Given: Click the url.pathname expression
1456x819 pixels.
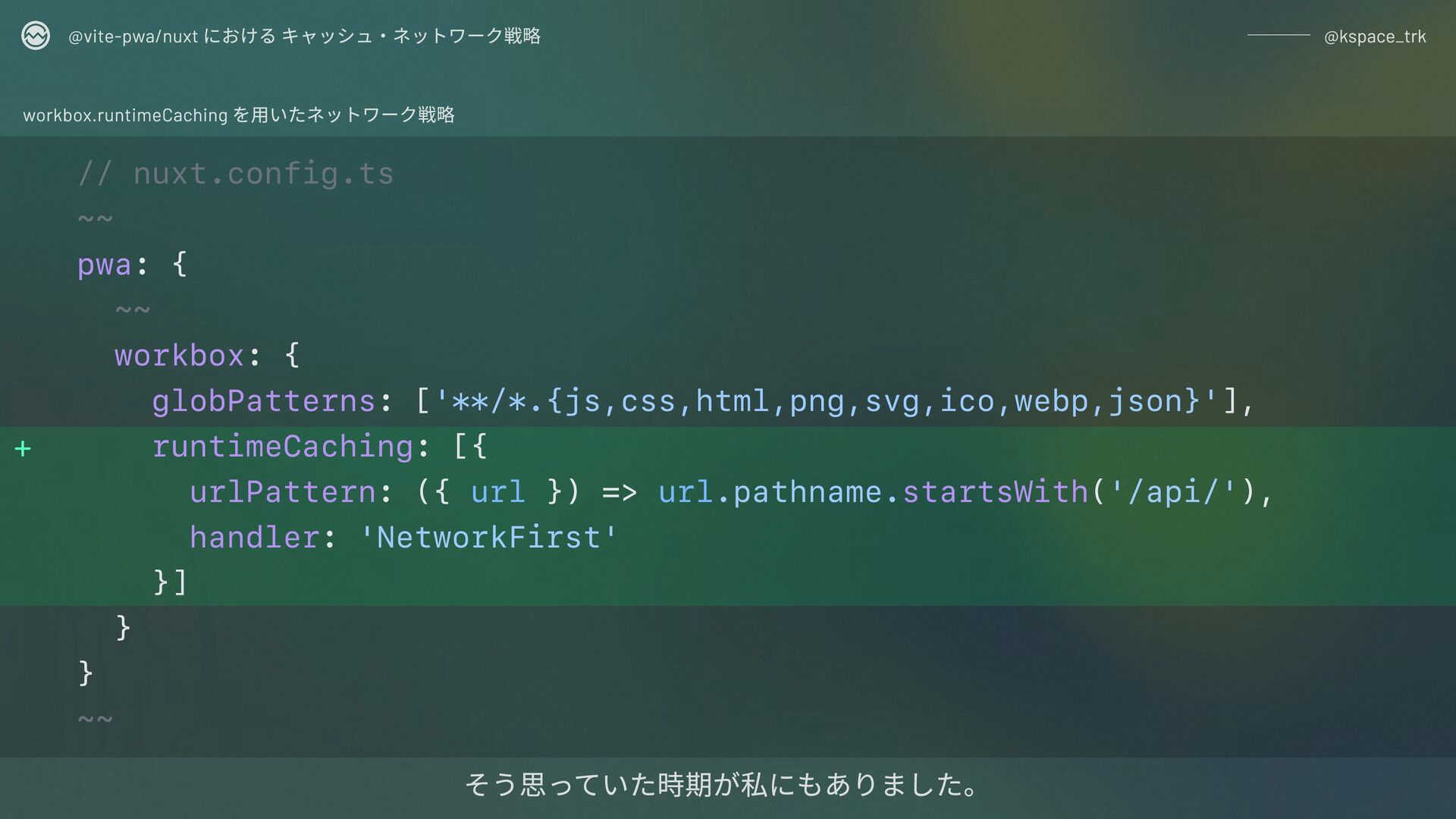Looking at the screenshot, I should [x=770, y=492].
